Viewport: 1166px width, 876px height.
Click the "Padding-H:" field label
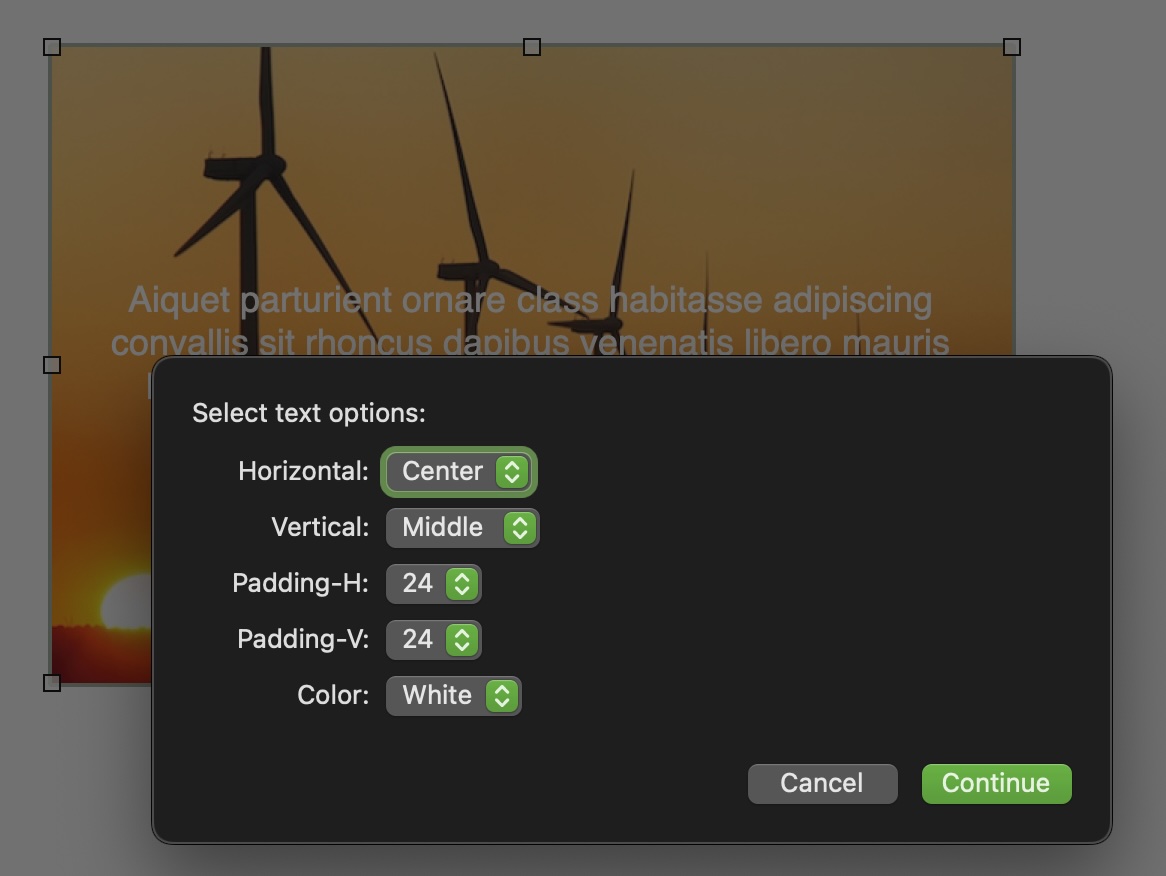(x=300, y=584)
